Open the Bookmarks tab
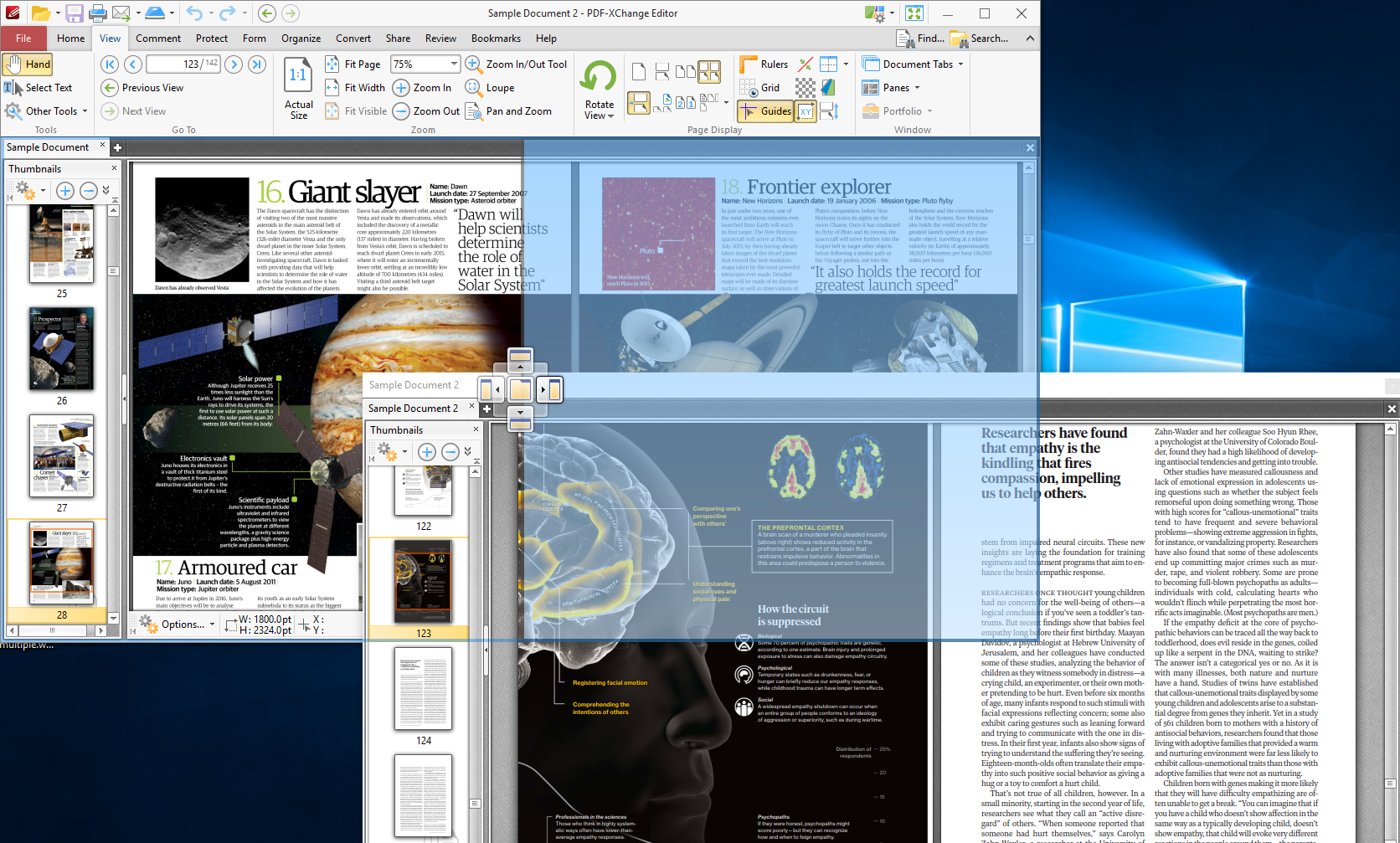The width and height of the screenshot is (1400, 843). [x=496, y=38]
